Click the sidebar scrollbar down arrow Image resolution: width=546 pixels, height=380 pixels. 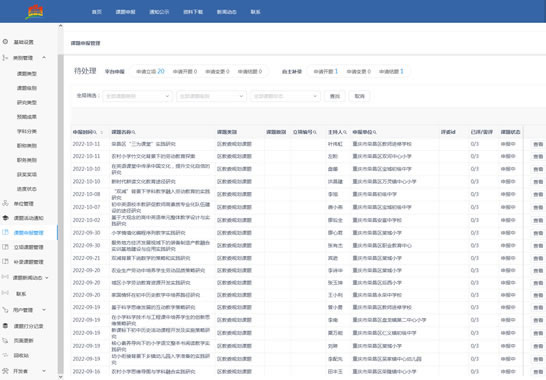[61, 377]
